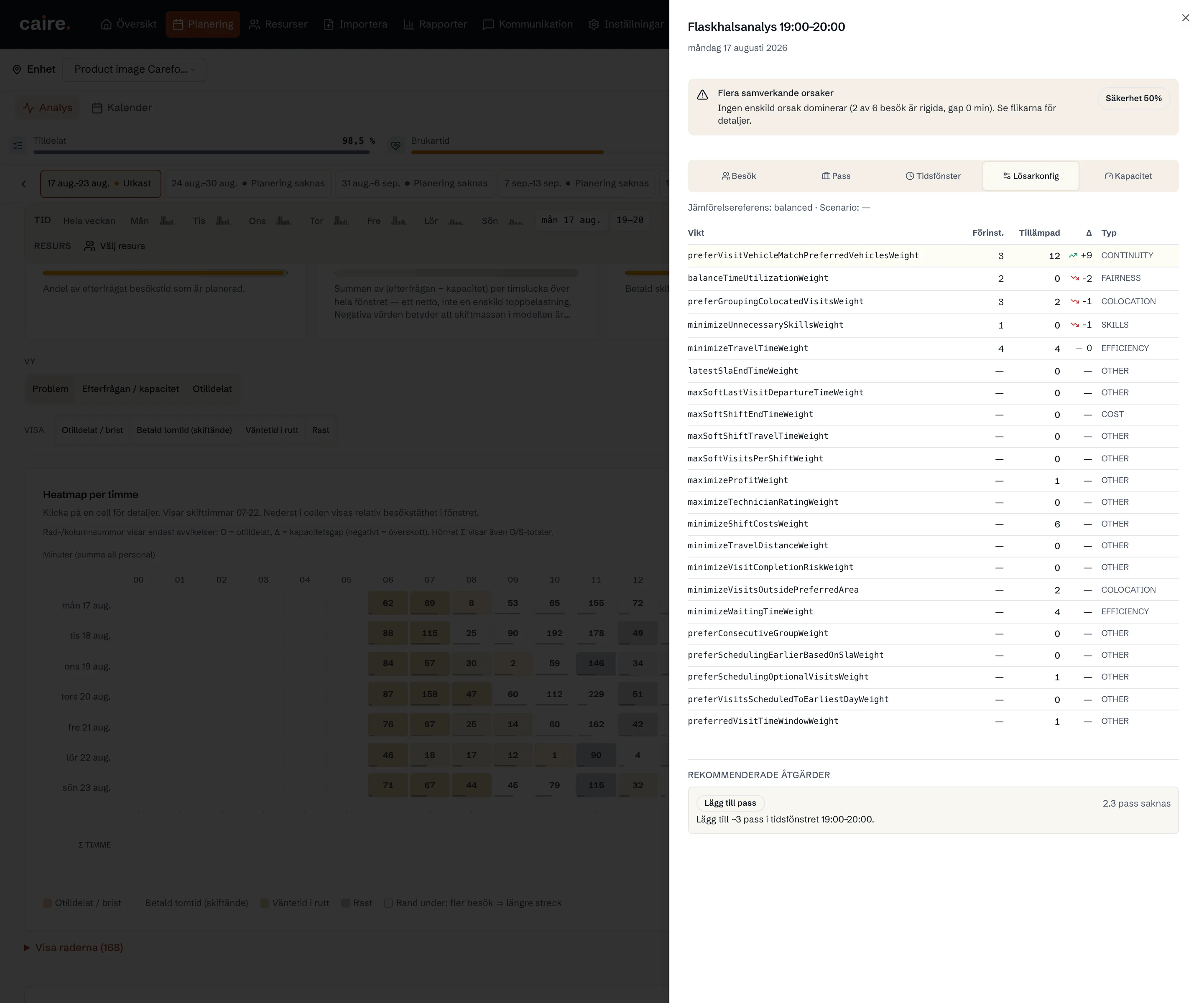Select the Analys view tab
Viewport: 1204px width, 1003px height.
pos(48,108)
